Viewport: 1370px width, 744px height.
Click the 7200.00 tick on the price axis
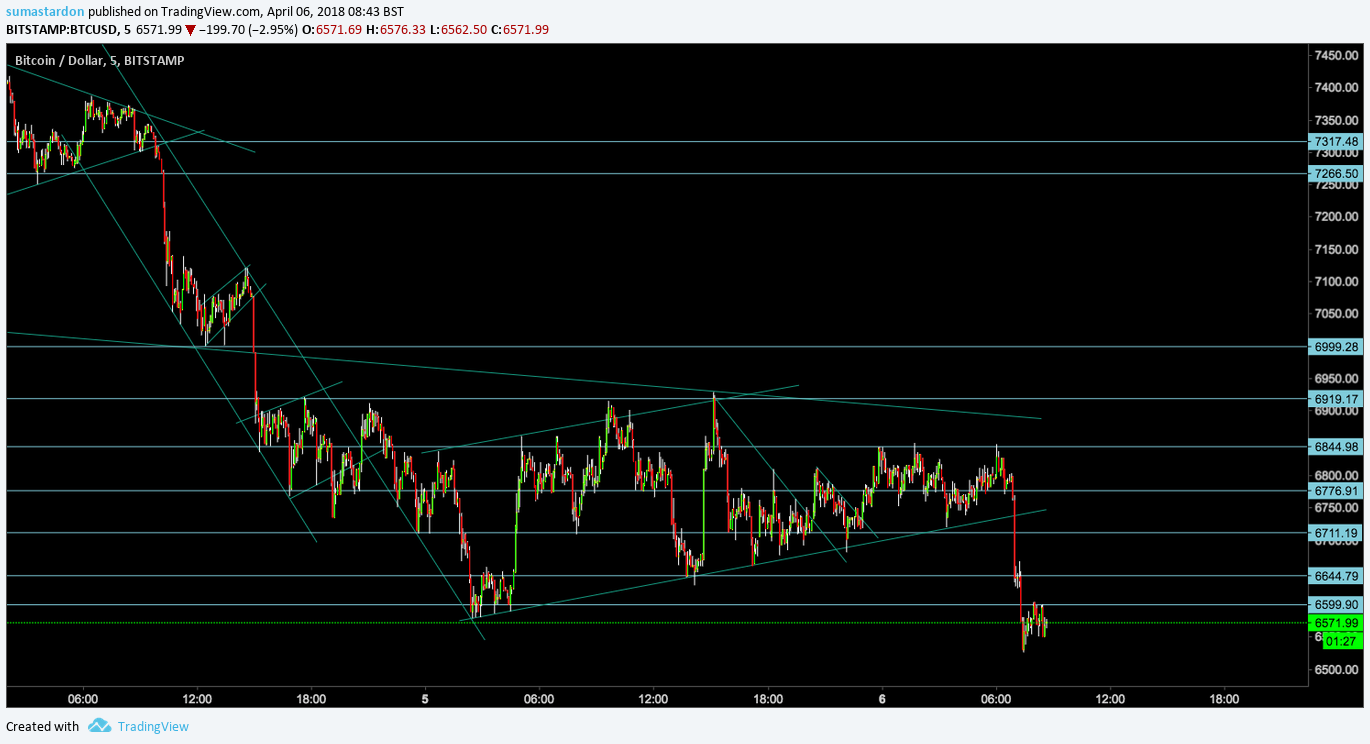tap(1336, 217)
